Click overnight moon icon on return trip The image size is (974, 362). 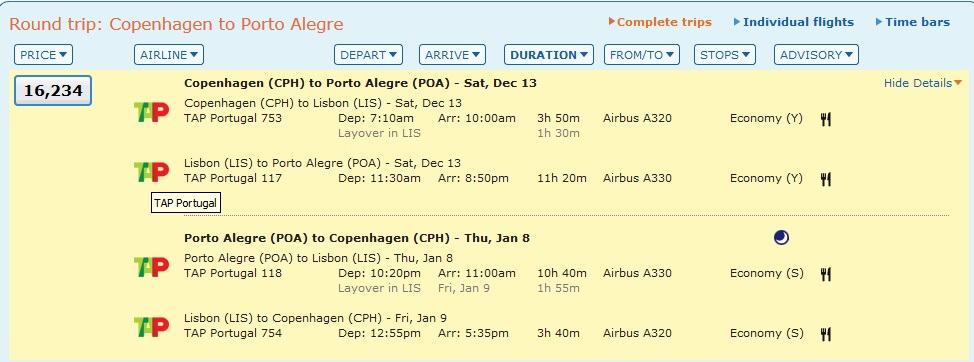click(781, 237)
